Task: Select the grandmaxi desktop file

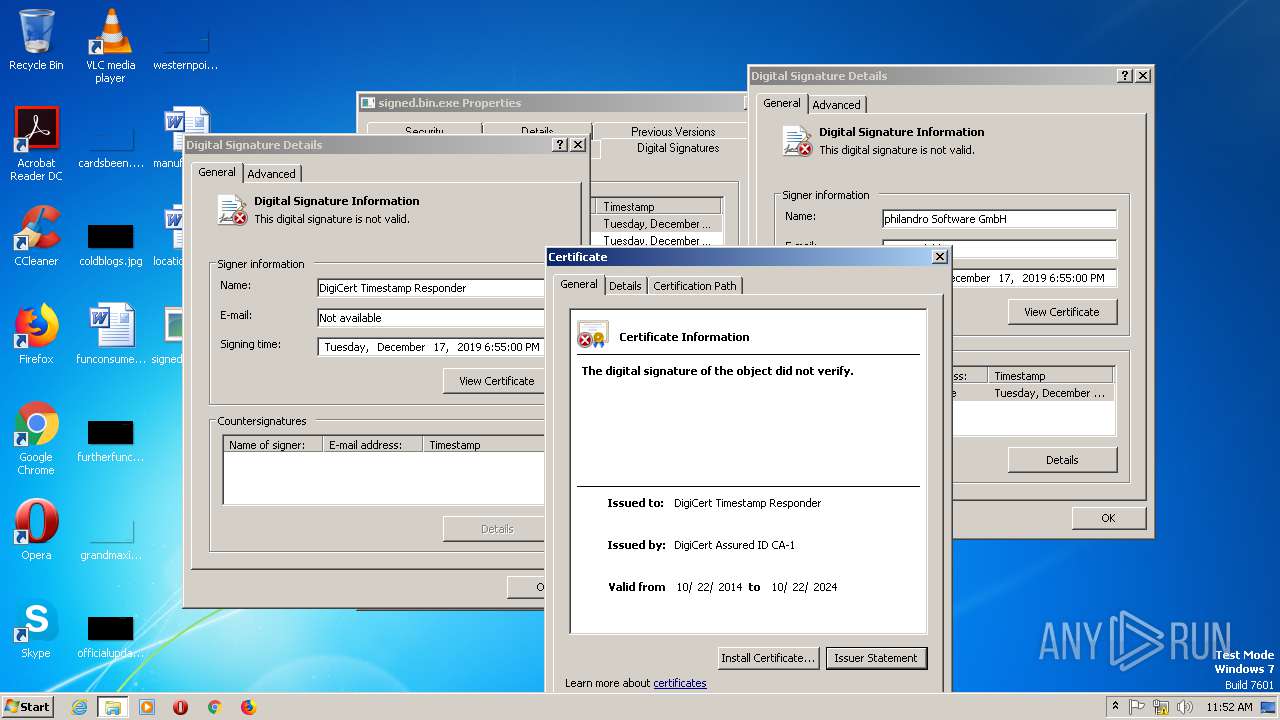Action: click(x=110, y=540)
